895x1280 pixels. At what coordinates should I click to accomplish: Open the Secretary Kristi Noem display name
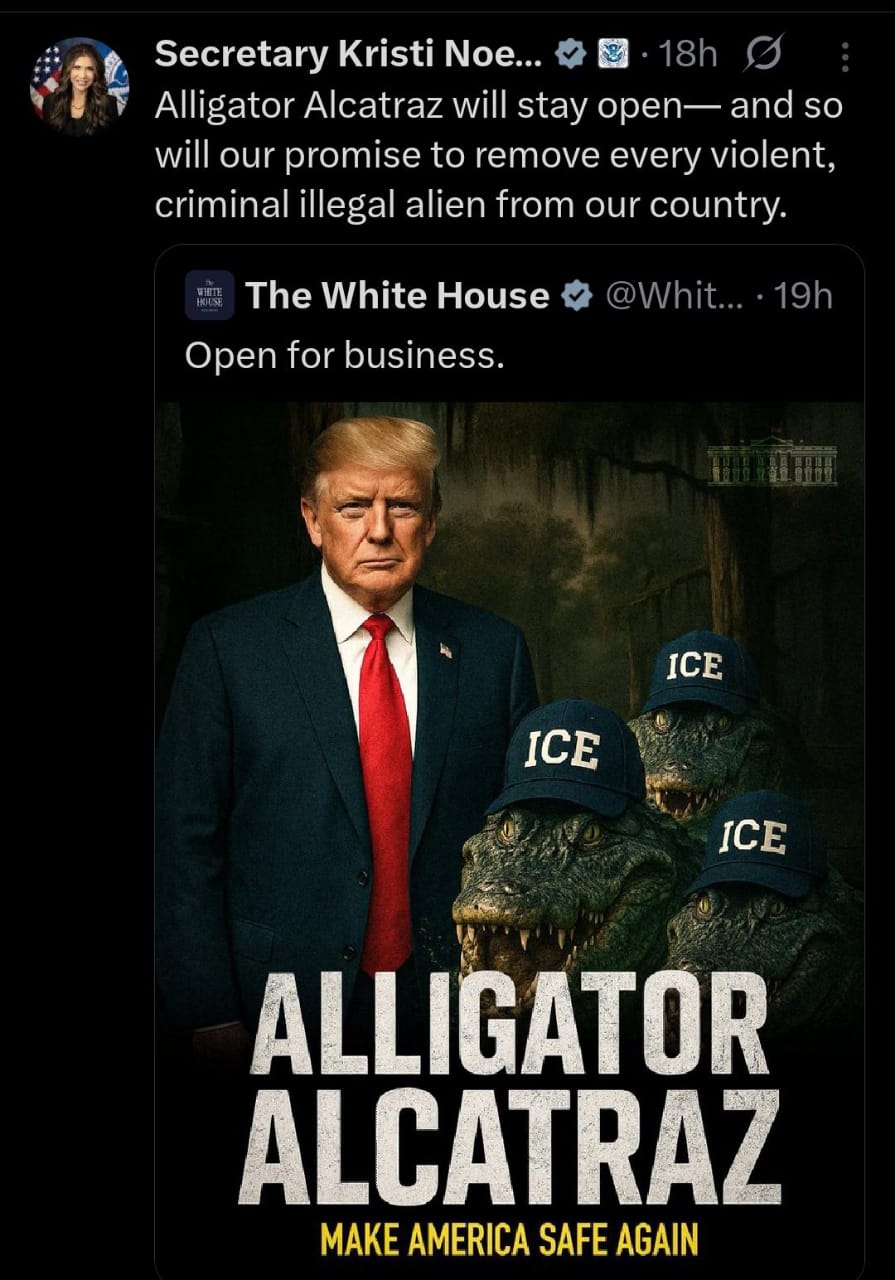point(349,56)
